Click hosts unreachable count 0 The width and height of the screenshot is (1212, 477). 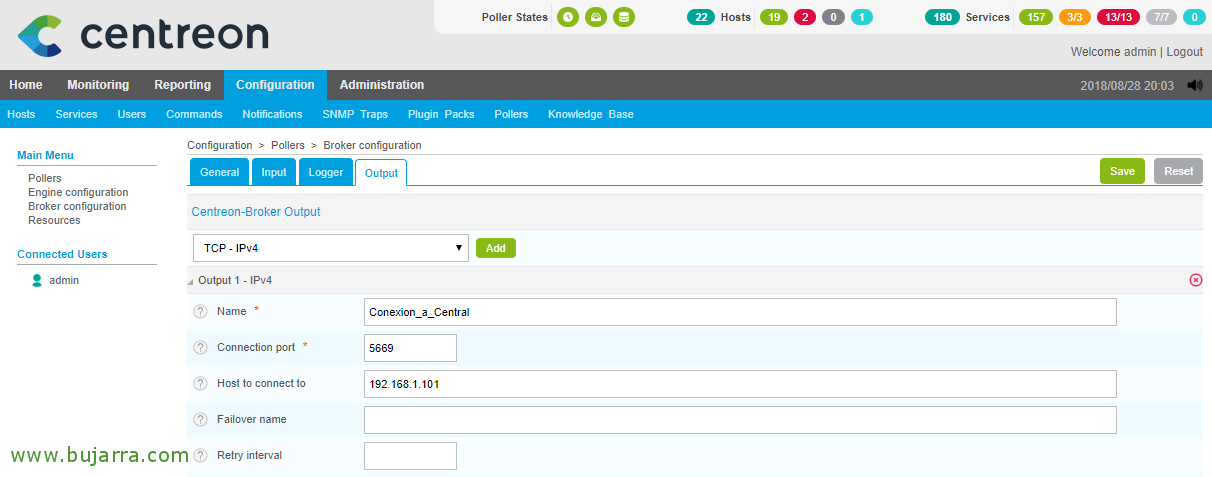[833, 17]
